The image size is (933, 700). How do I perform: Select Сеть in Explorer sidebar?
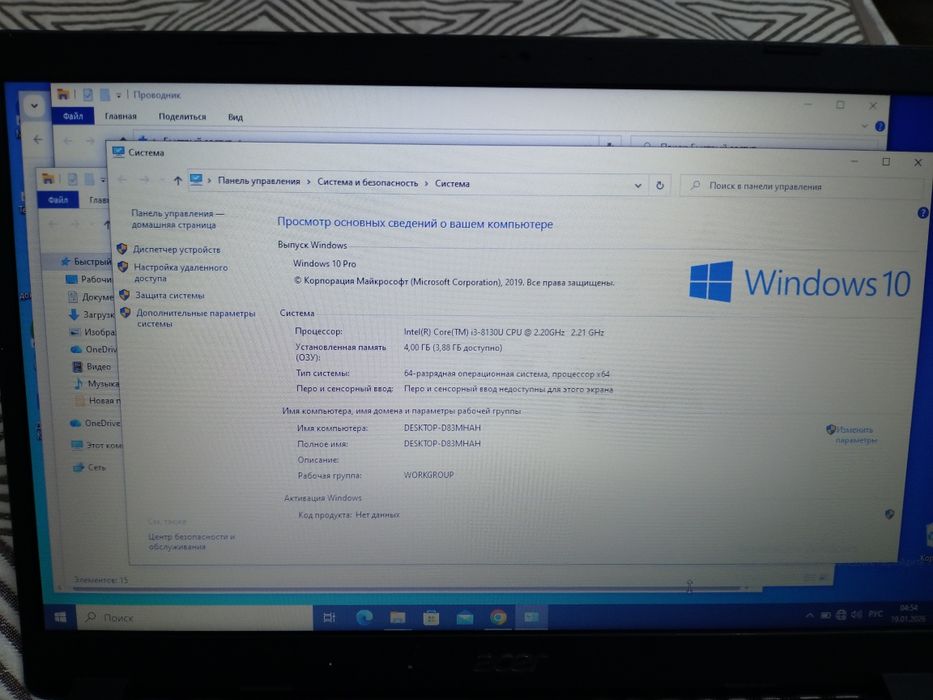tap(89, 467)
